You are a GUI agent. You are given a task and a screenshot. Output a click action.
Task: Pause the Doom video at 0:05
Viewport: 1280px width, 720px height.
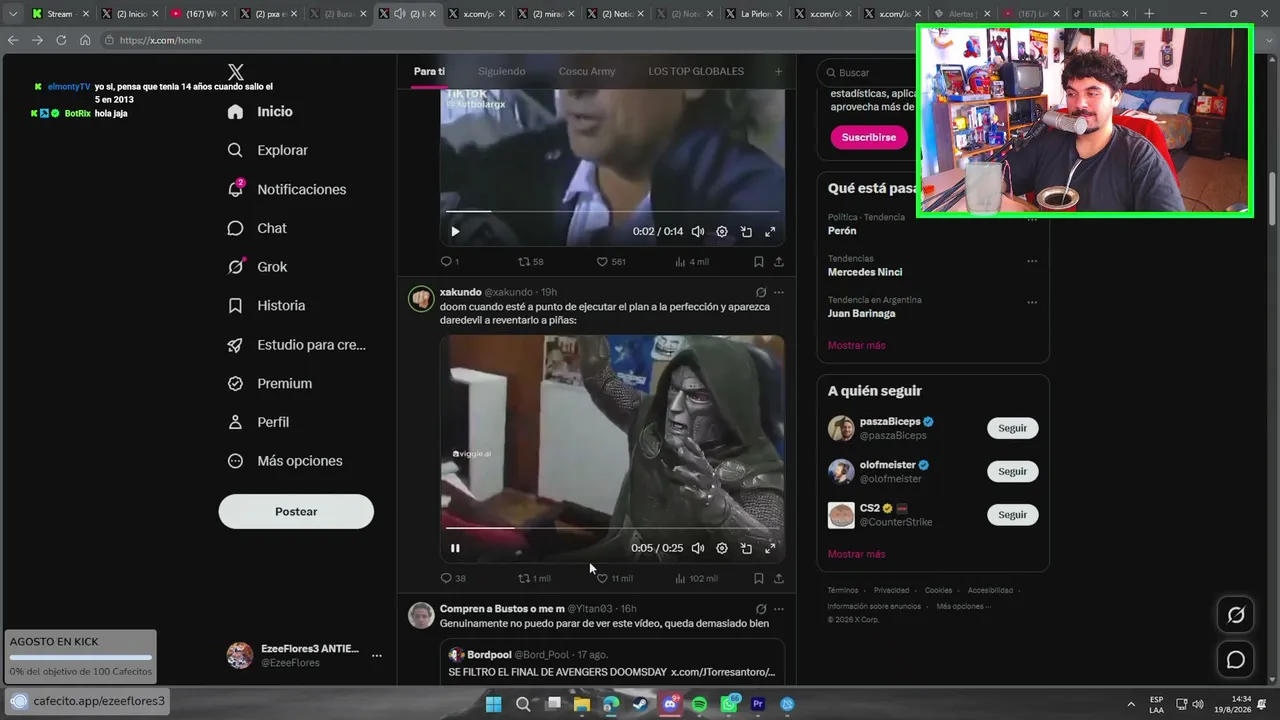tap(455, 548)
